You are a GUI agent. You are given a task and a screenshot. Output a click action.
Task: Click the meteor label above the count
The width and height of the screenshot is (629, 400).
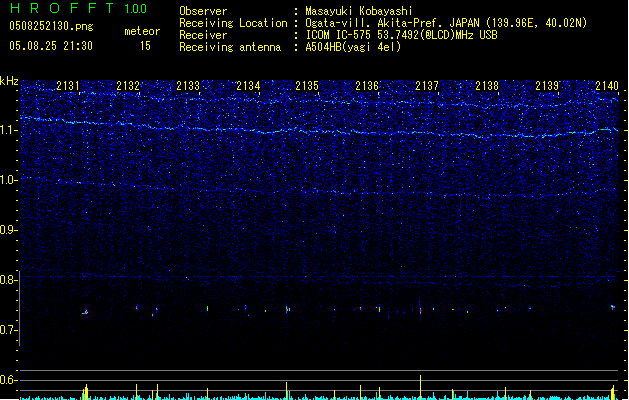click(x=142, y=31)
